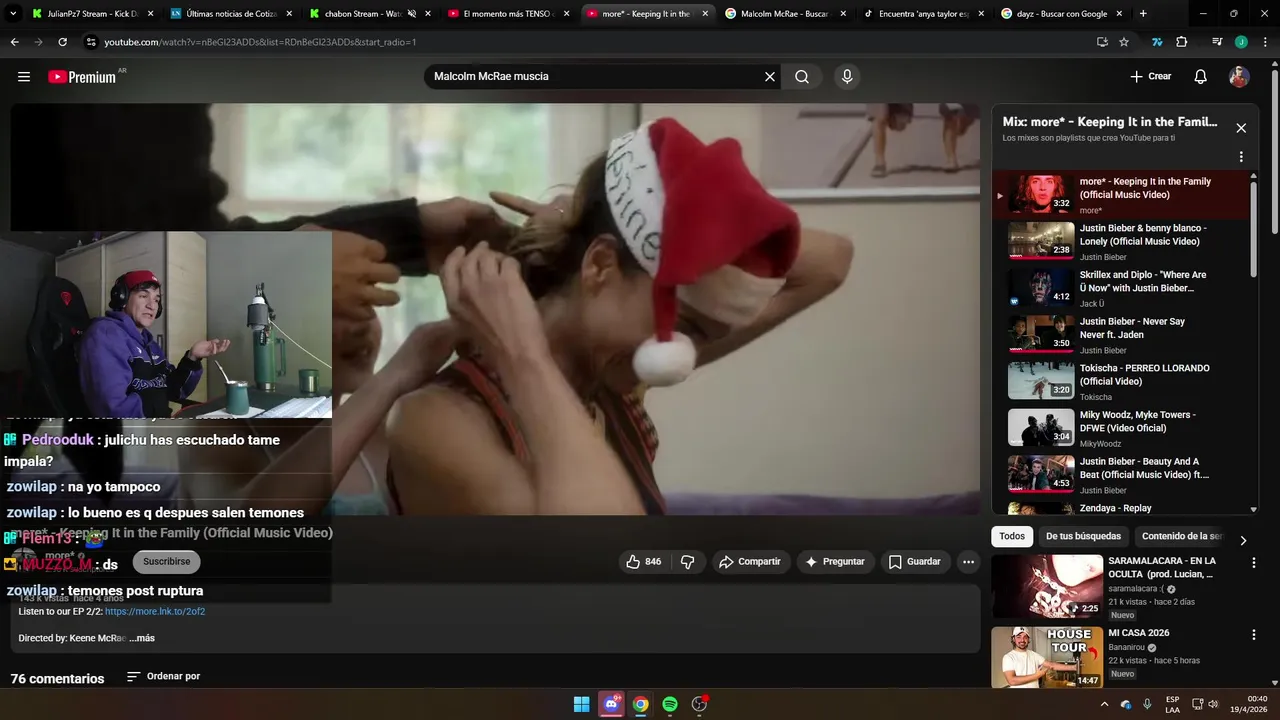The width and height of the screenshot is (1280, 720).
Task: Open options for MI CASA 2026 video
Action: tap(1253, 635)
